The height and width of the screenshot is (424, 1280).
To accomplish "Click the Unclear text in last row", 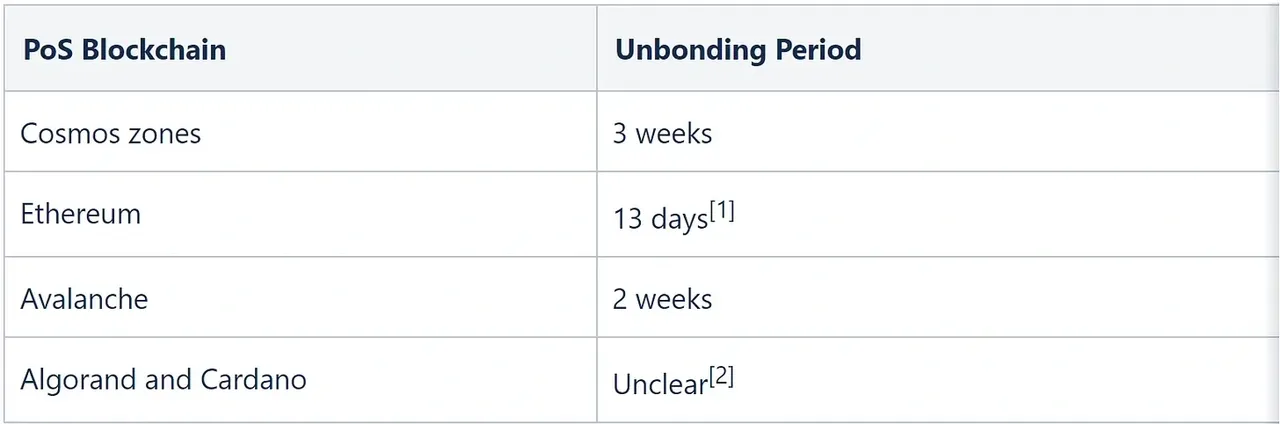I will click(660, 385).
